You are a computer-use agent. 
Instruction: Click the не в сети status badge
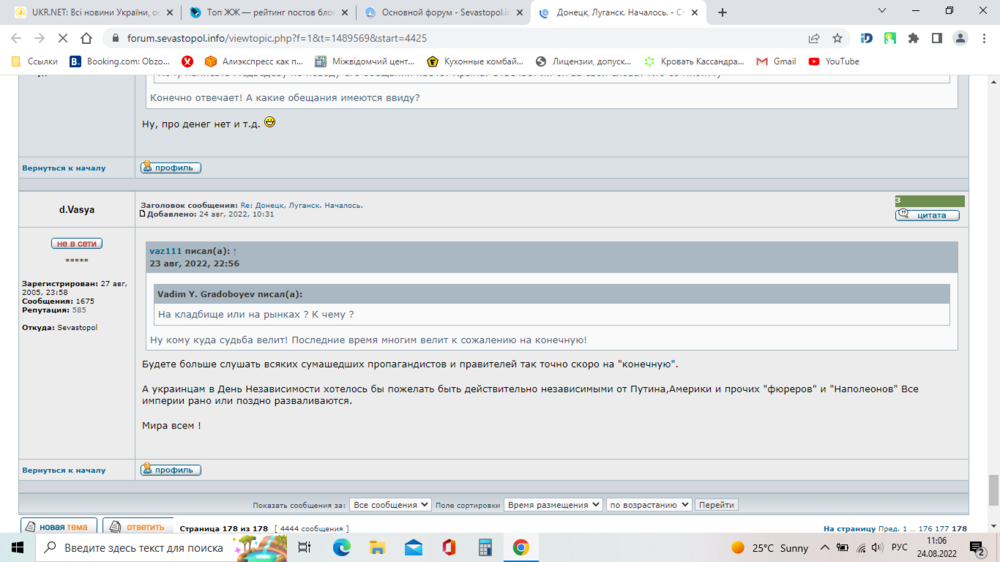point(77,243)
